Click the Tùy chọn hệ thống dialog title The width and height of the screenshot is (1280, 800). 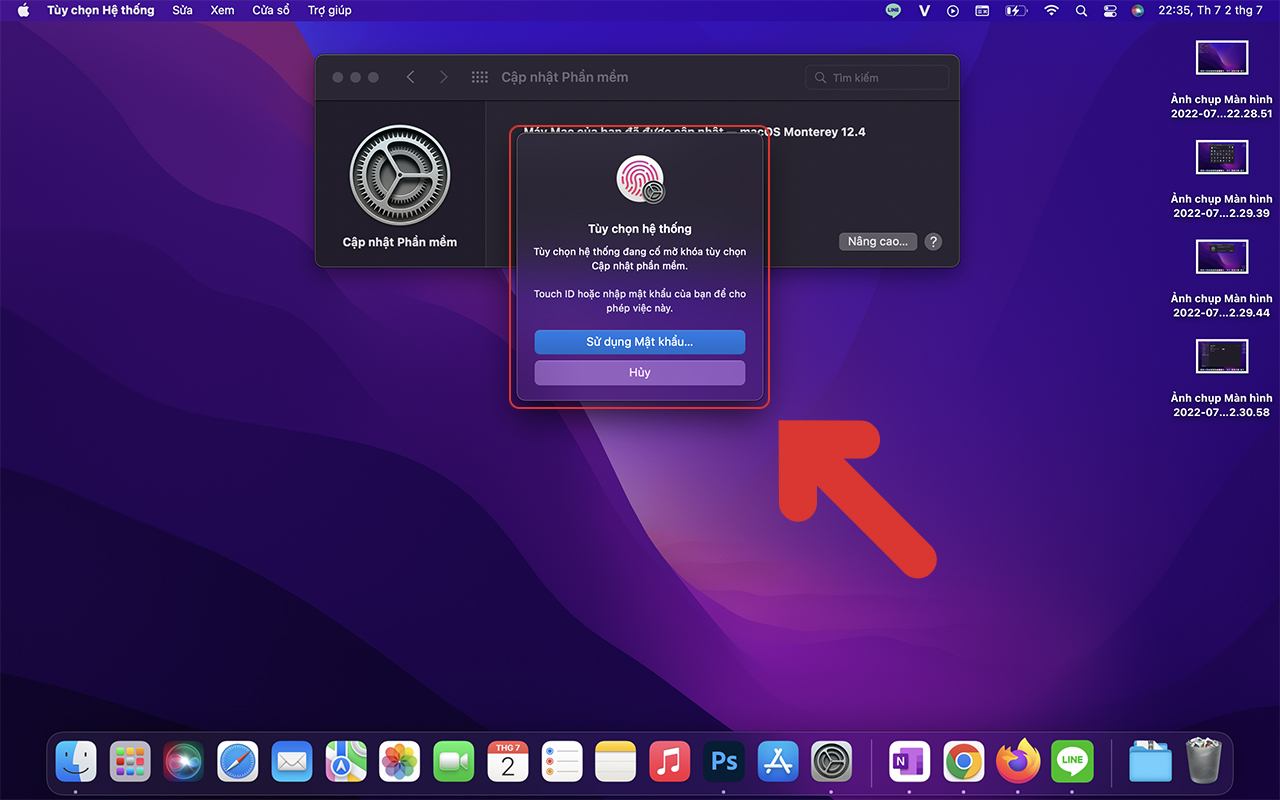pyautogui.click(x=640, y=229)
